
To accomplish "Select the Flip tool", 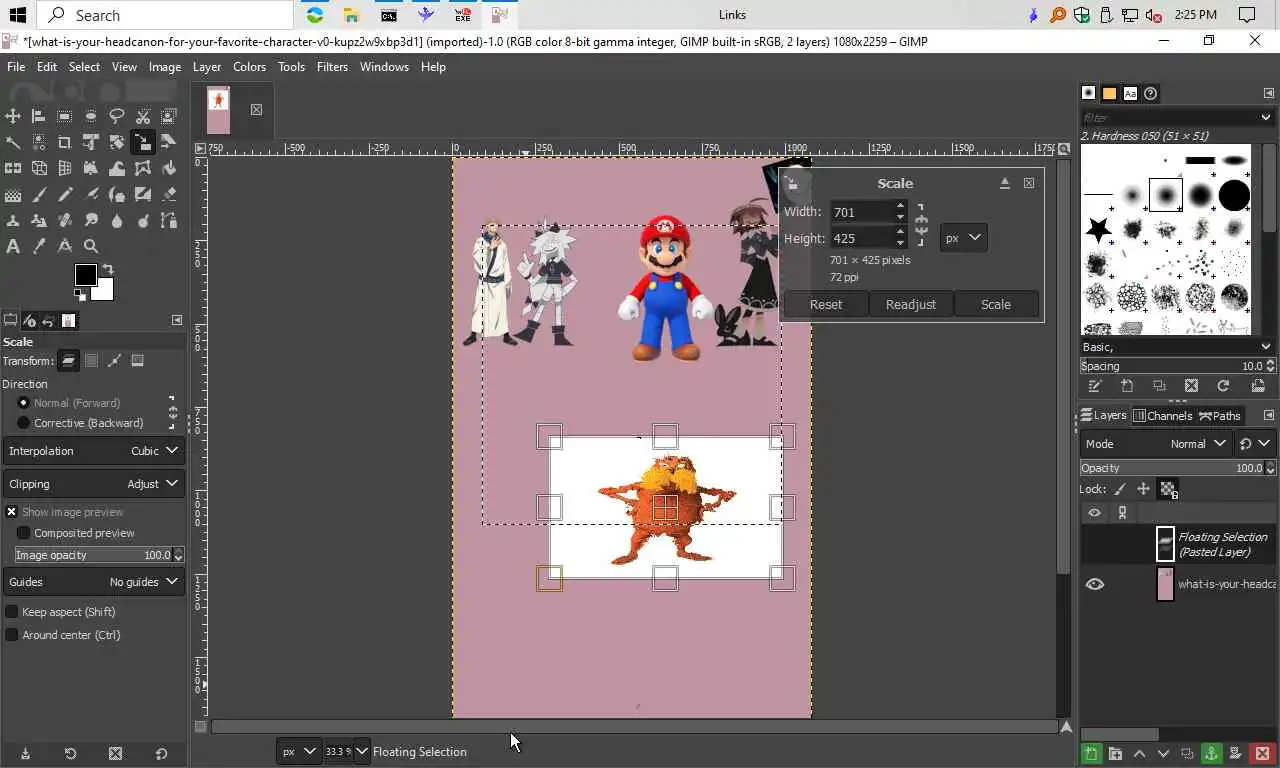I will click(x=13, y=168).
